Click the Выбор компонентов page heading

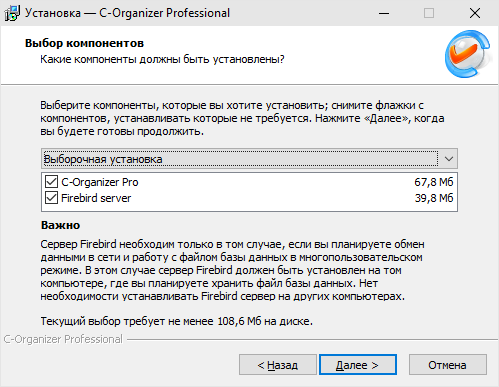click(x=84, y=43)
